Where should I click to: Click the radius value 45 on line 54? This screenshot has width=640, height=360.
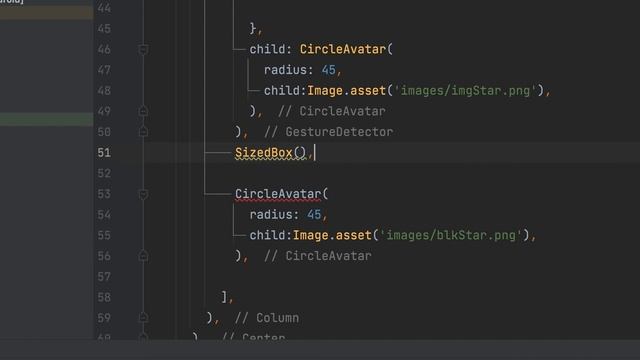click(x=314, y=215)
